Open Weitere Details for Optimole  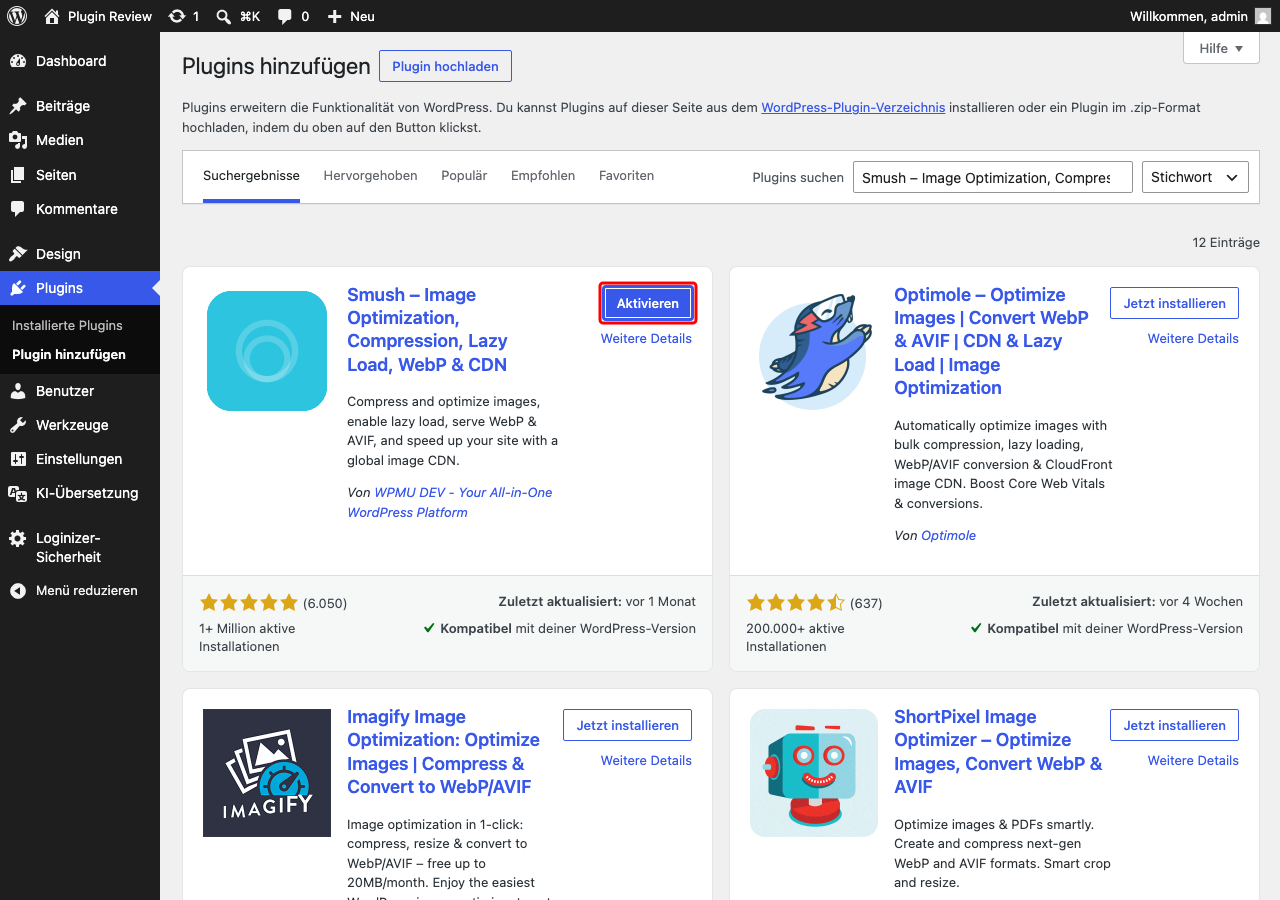[x=1193, y=339]
